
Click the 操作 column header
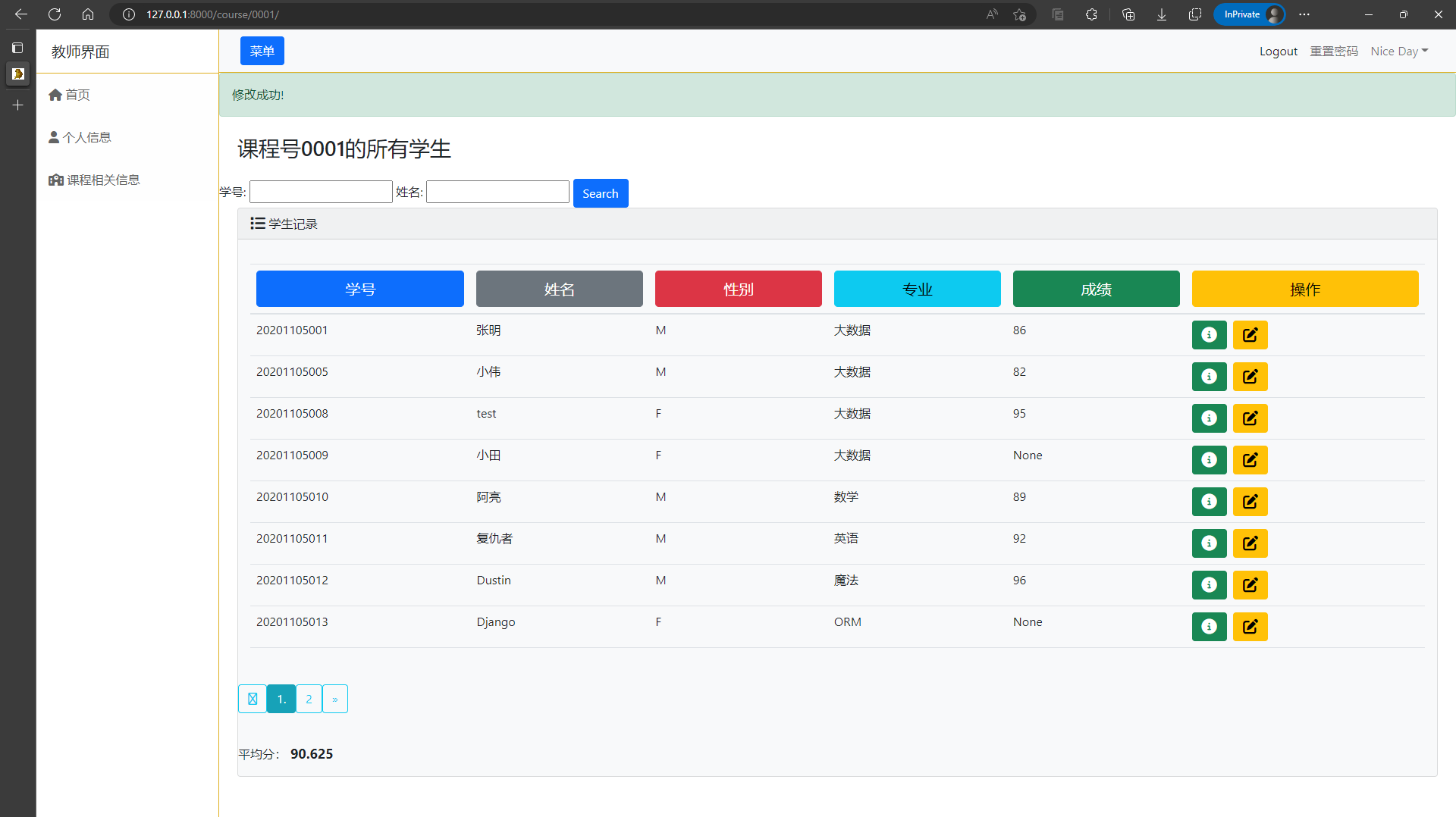(x=1305, y=289)
